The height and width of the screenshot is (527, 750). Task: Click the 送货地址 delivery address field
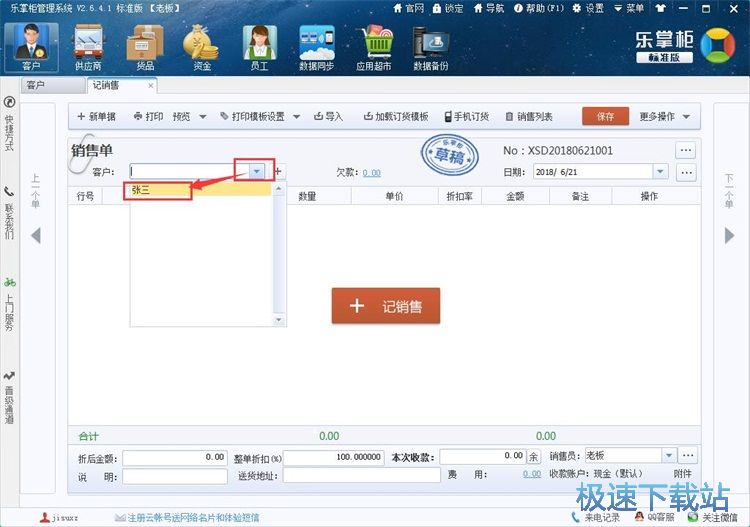click(x=362, y=475)
